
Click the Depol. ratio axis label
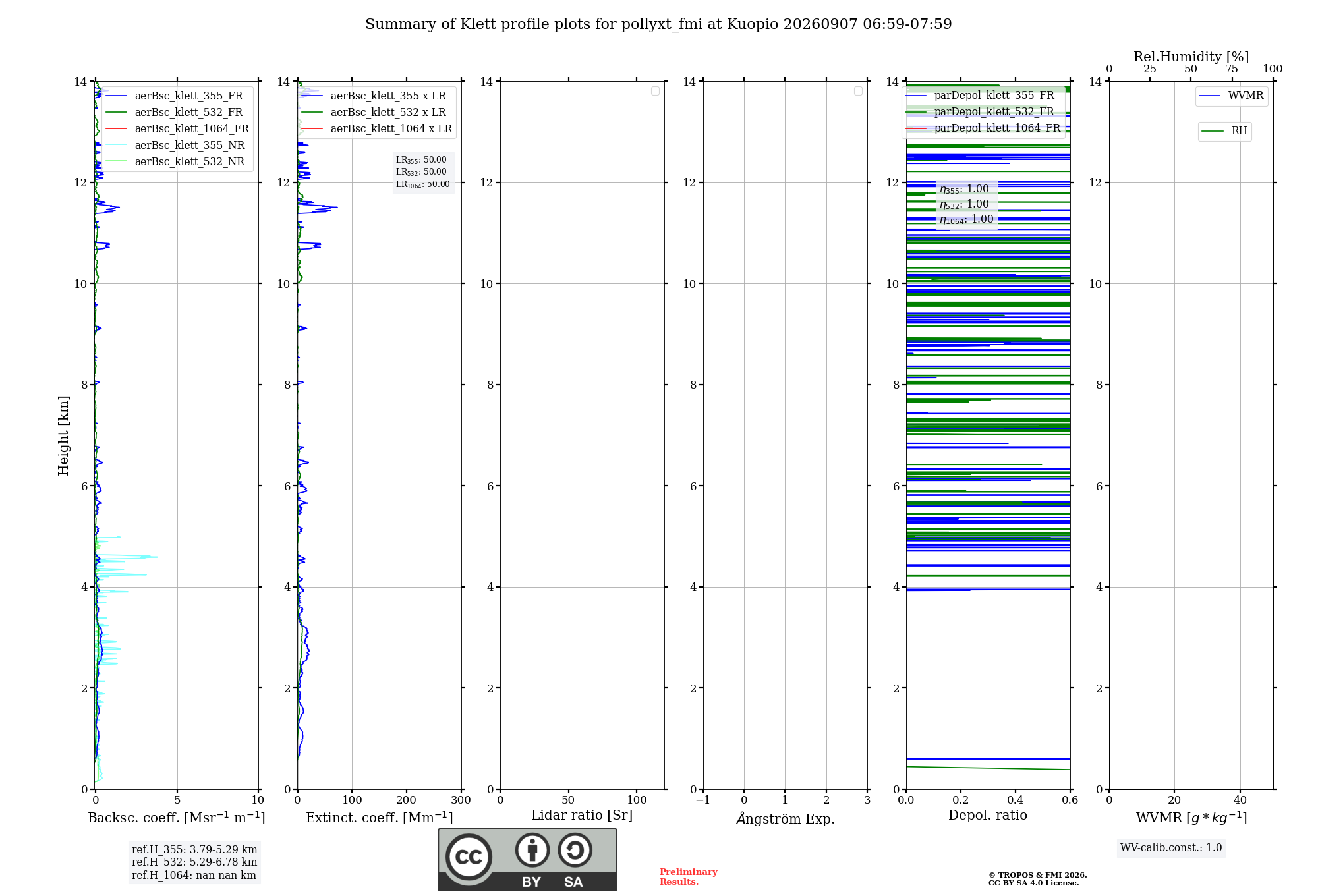click(988, 816)
